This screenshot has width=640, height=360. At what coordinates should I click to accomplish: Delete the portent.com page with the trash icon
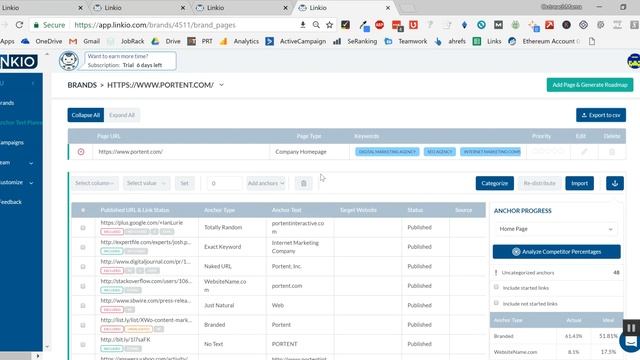click(x=612, y=152)
